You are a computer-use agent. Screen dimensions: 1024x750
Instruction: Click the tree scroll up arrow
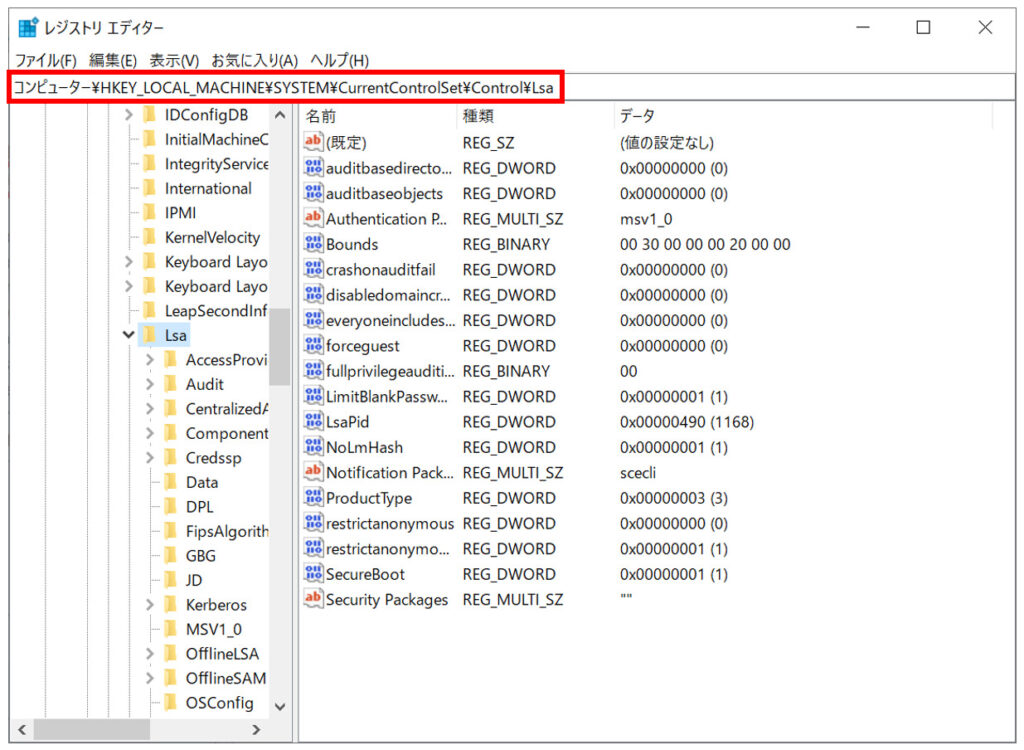[280, 115]
